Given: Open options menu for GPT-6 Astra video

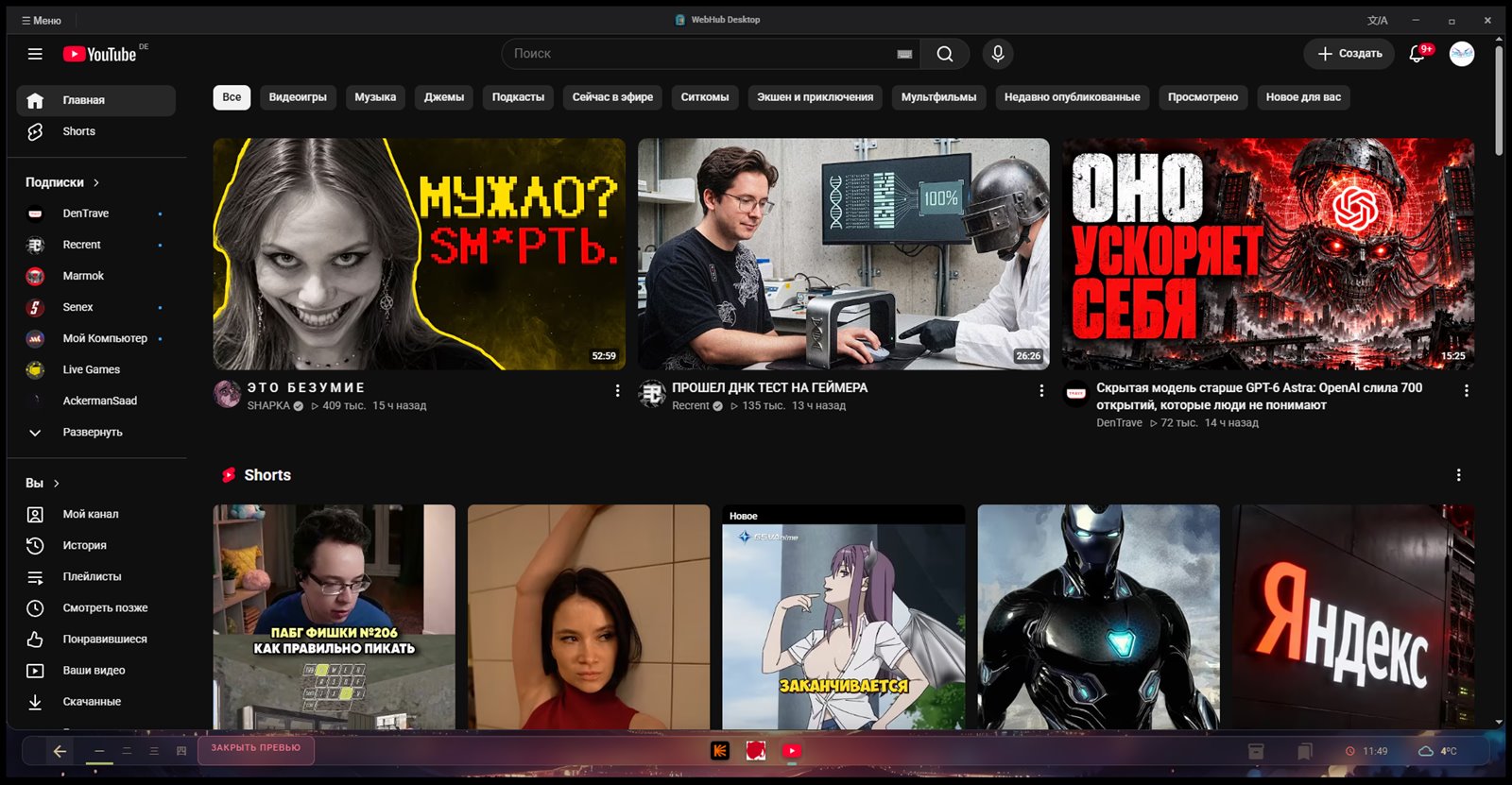Looking at the screenshot, I should coord(1466,390).
